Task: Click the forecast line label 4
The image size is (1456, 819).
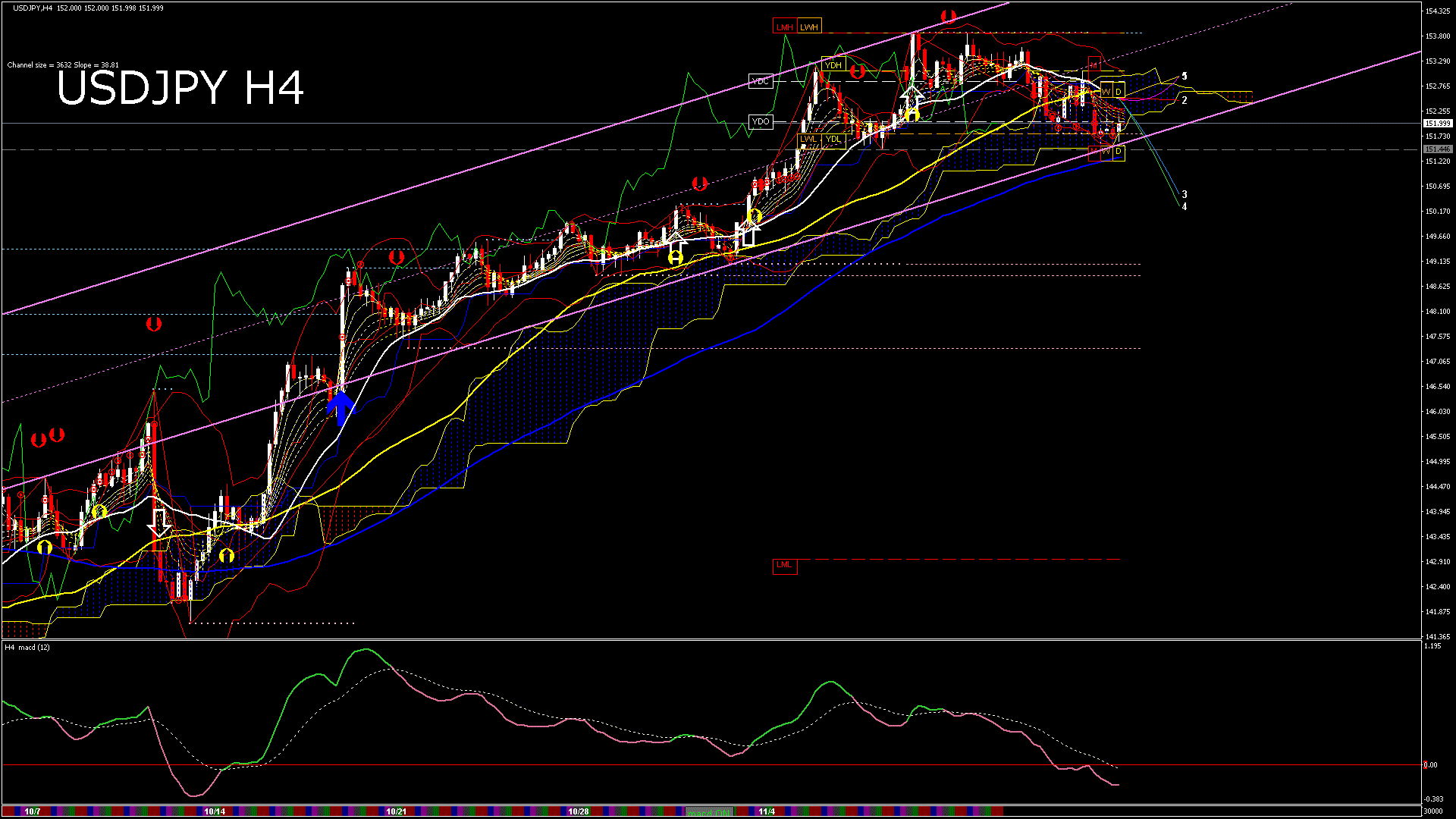Action: (x=1185, y=207)
